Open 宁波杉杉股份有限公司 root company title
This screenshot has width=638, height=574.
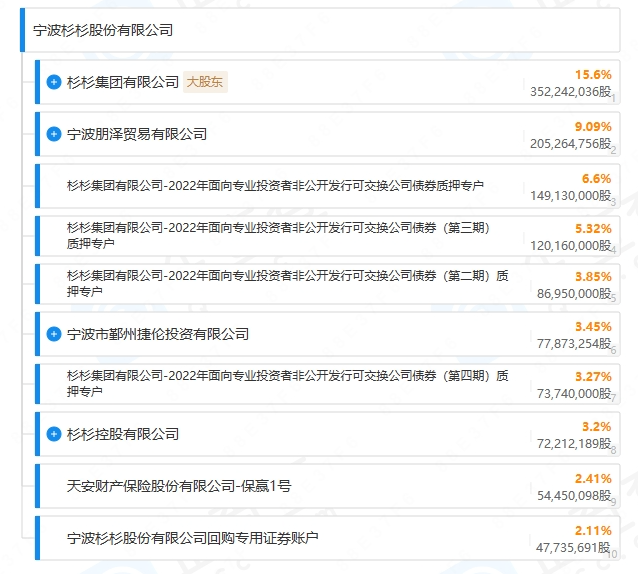coord(103,30)
